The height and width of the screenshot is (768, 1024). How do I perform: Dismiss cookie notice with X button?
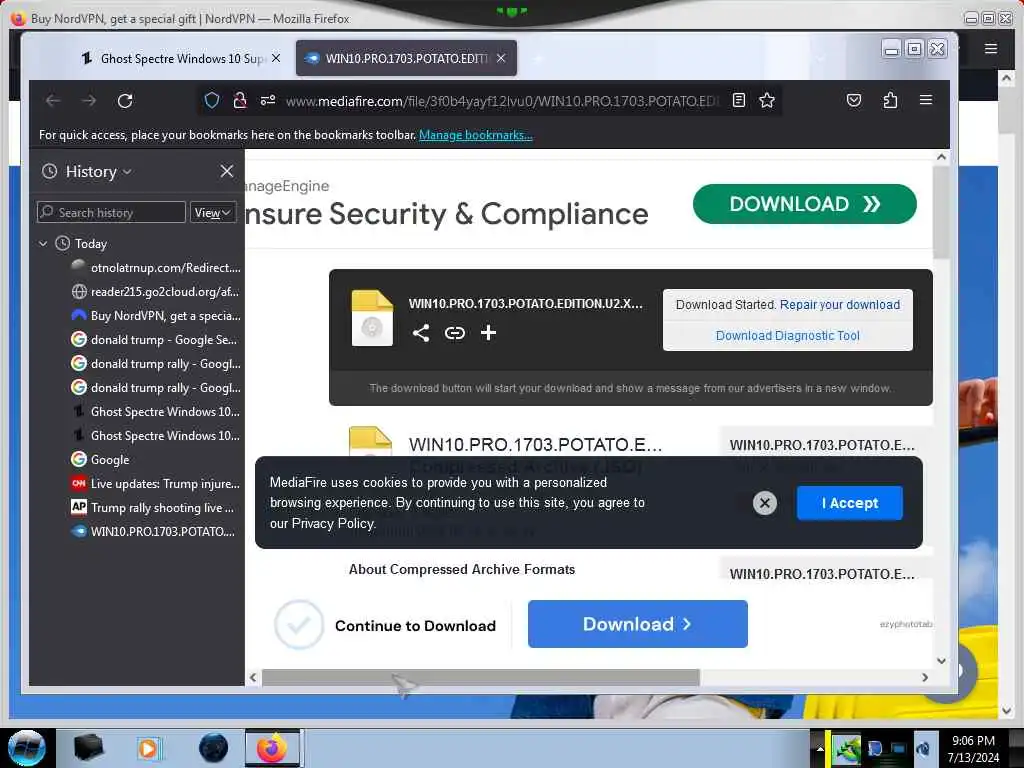(765, 503)
